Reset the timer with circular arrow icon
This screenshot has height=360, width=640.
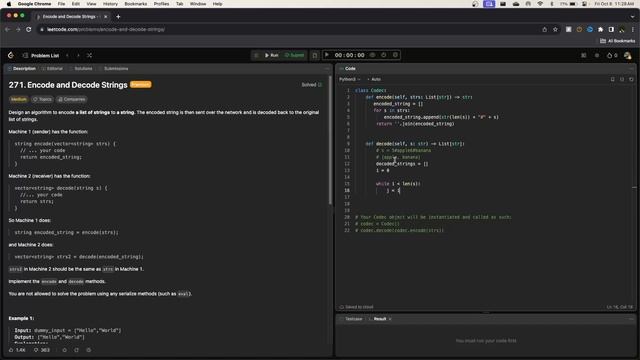point(384,55)
